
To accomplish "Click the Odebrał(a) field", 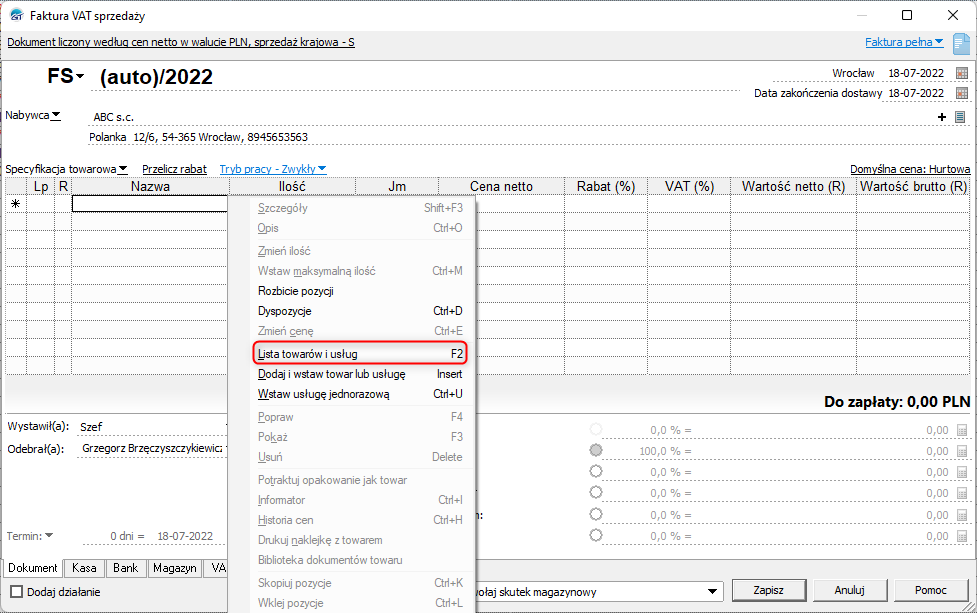I will pos(151,448).
